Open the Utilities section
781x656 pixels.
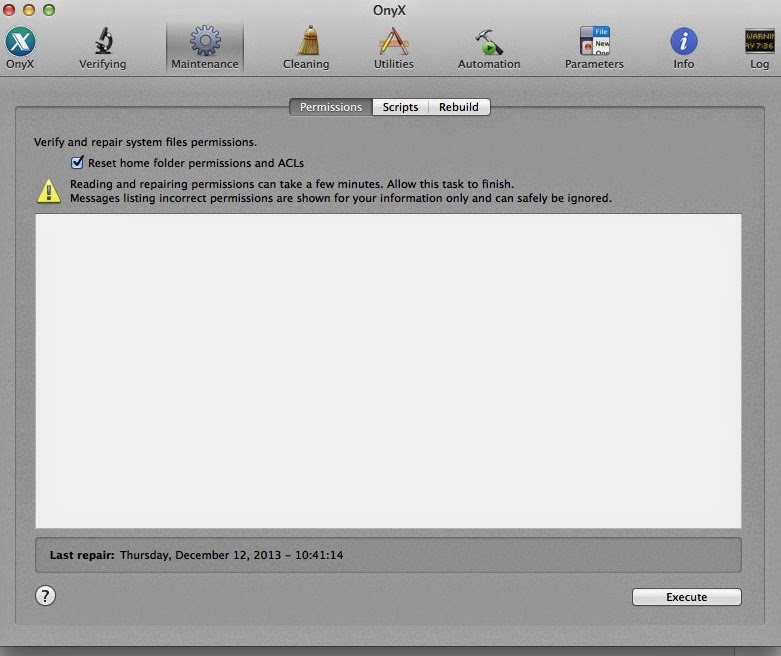tap(393, 48)
